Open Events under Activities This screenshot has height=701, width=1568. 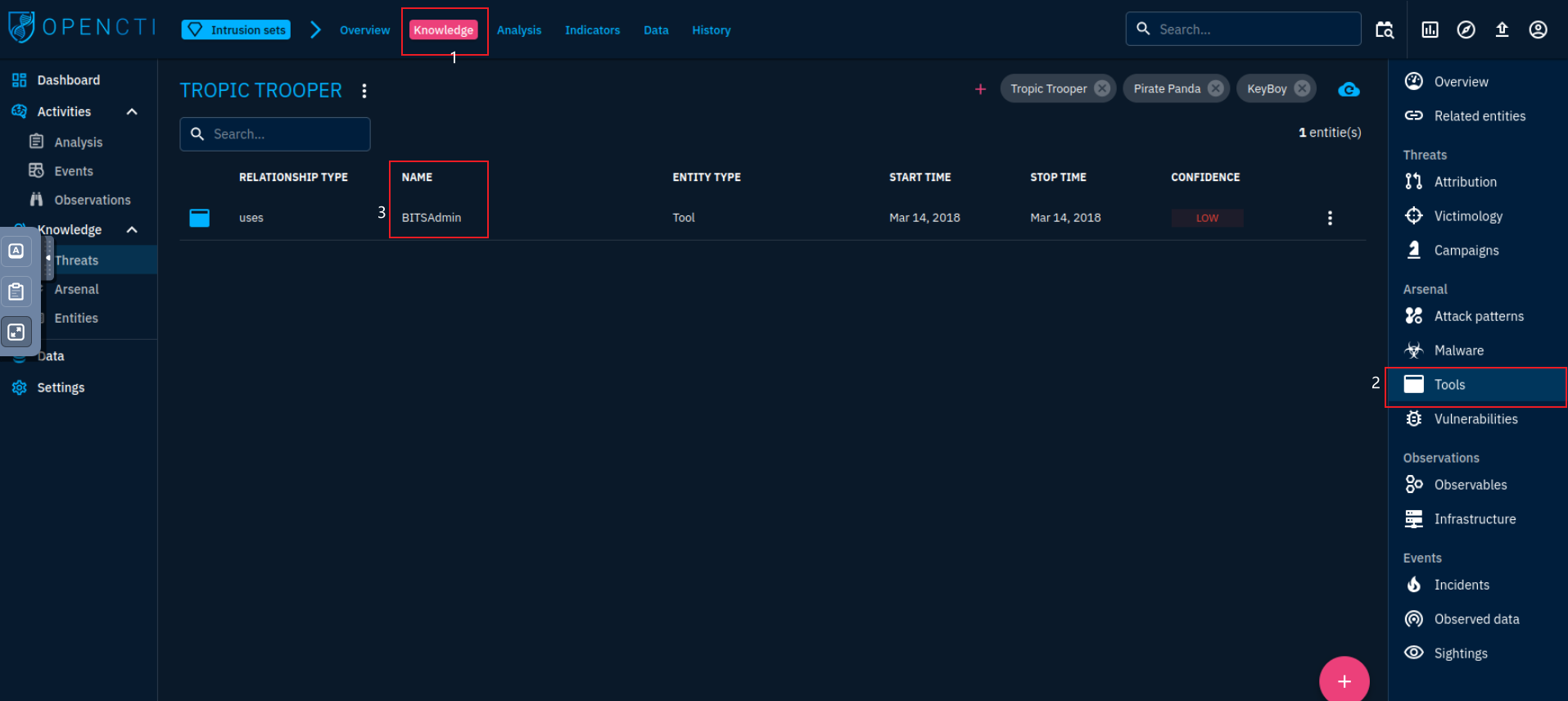[x=79, y=170]
